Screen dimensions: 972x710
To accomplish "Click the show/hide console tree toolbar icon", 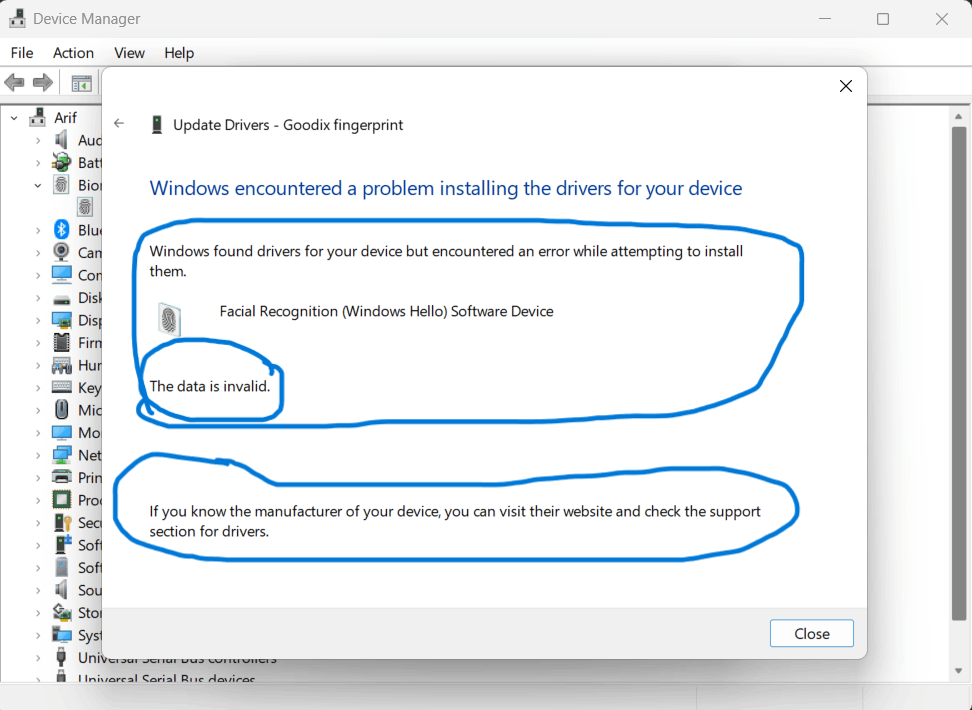I will pos(81,83).
